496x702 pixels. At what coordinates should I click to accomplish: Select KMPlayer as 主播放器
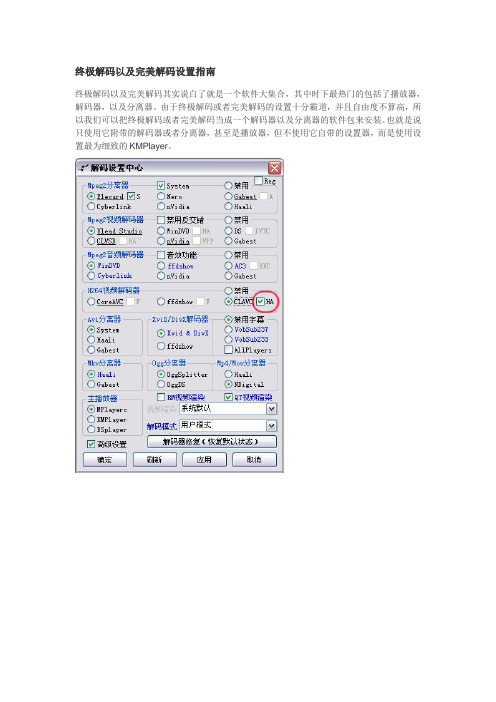coord(91,419)
